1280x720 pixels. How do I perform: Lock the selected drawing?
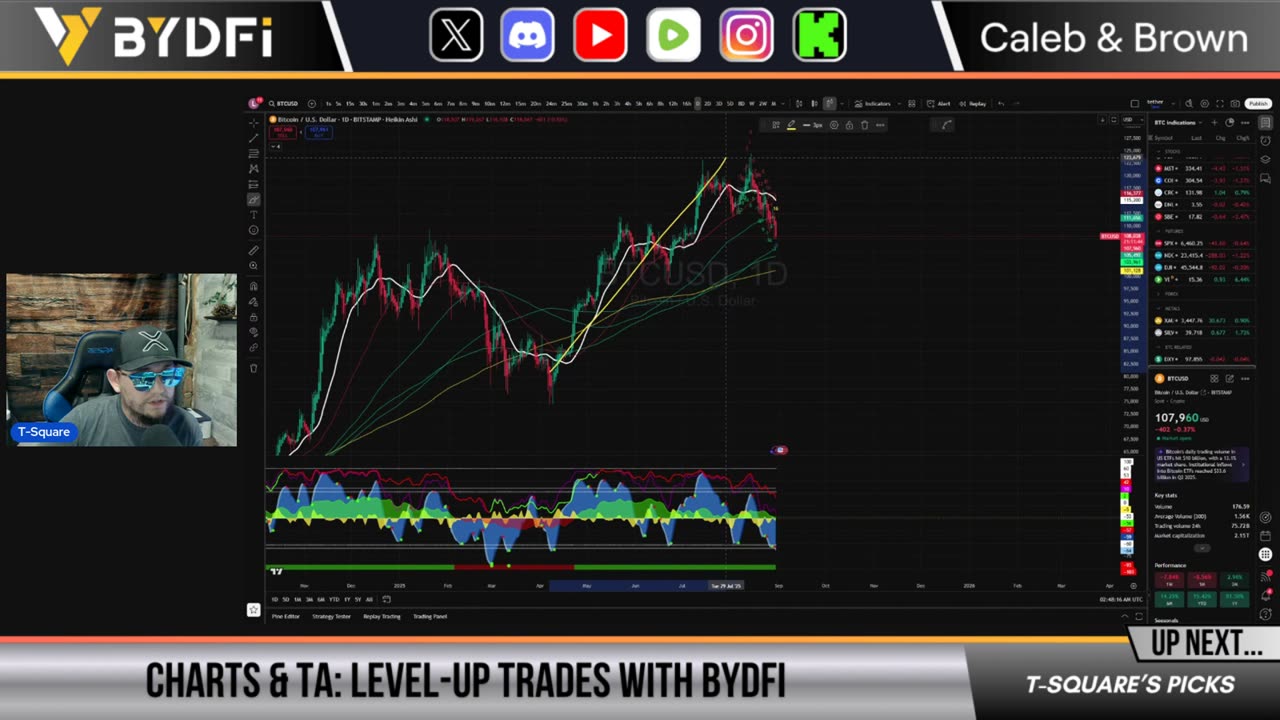(849, 125)
